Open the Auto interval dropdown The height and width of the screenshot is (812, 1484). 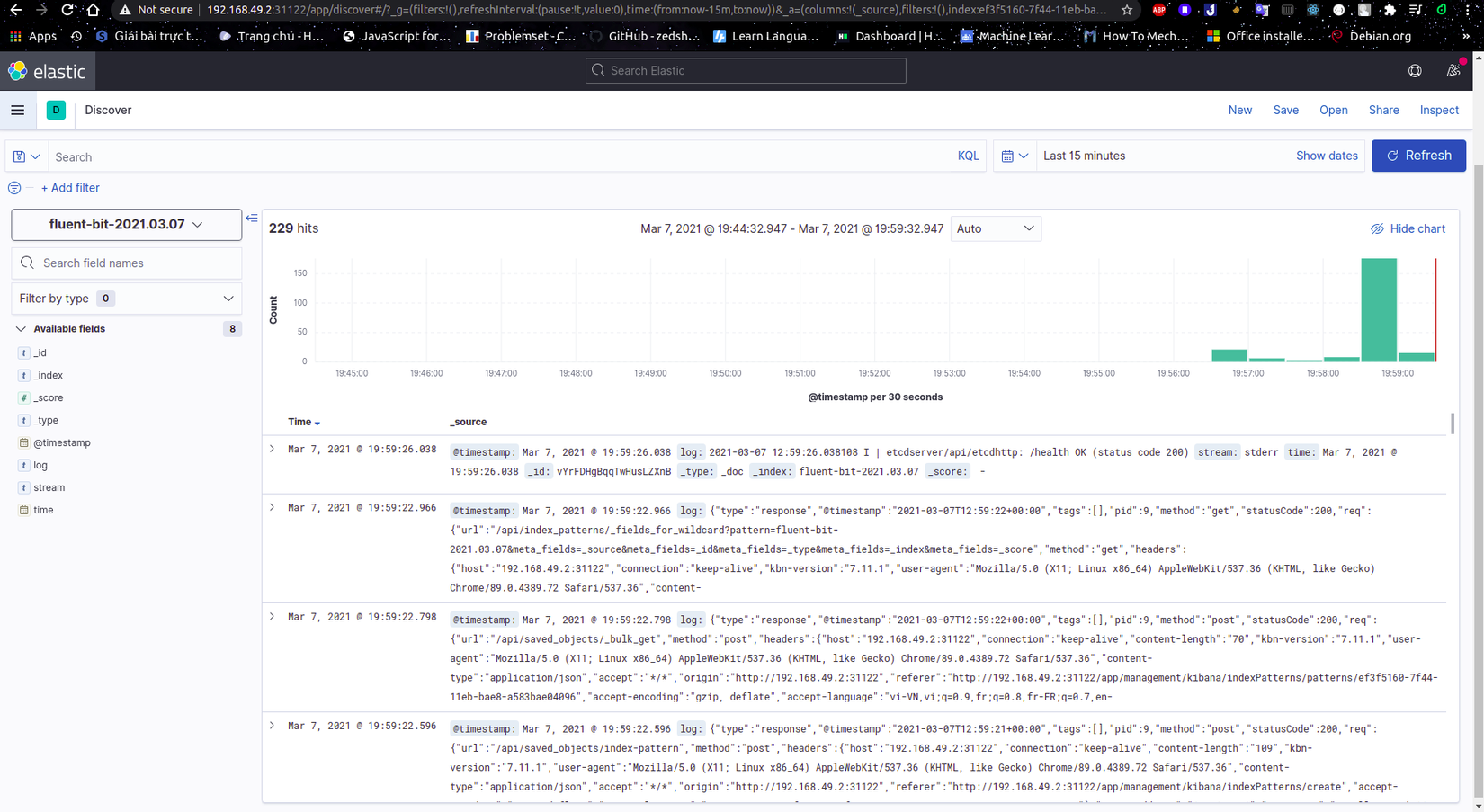996,228
